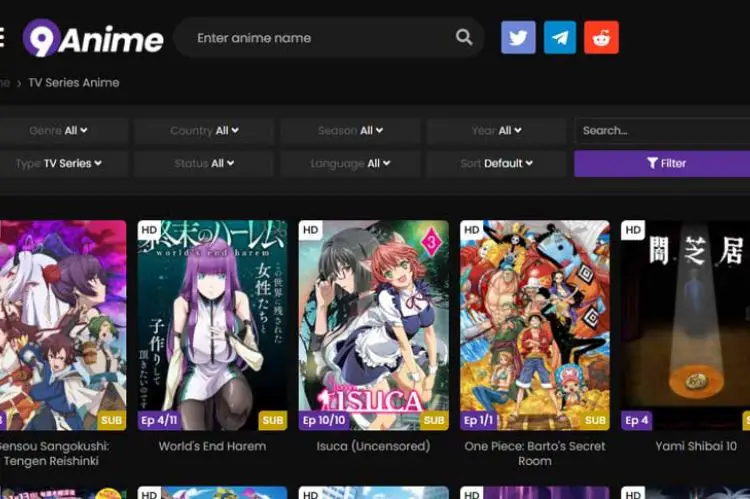Click SUB badge on One Piece poster

[595, 420]
